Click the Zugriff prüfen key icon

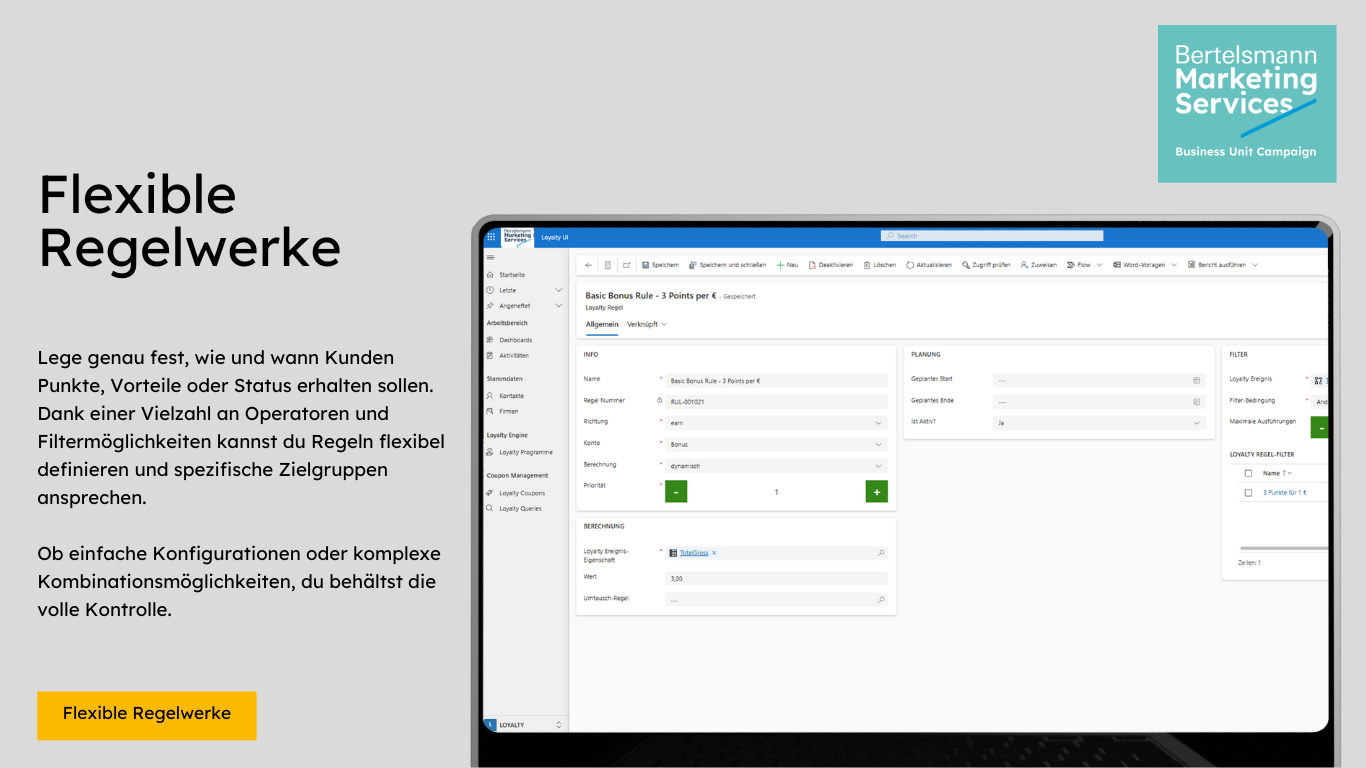pyautogui.click(x=966, y=265)
